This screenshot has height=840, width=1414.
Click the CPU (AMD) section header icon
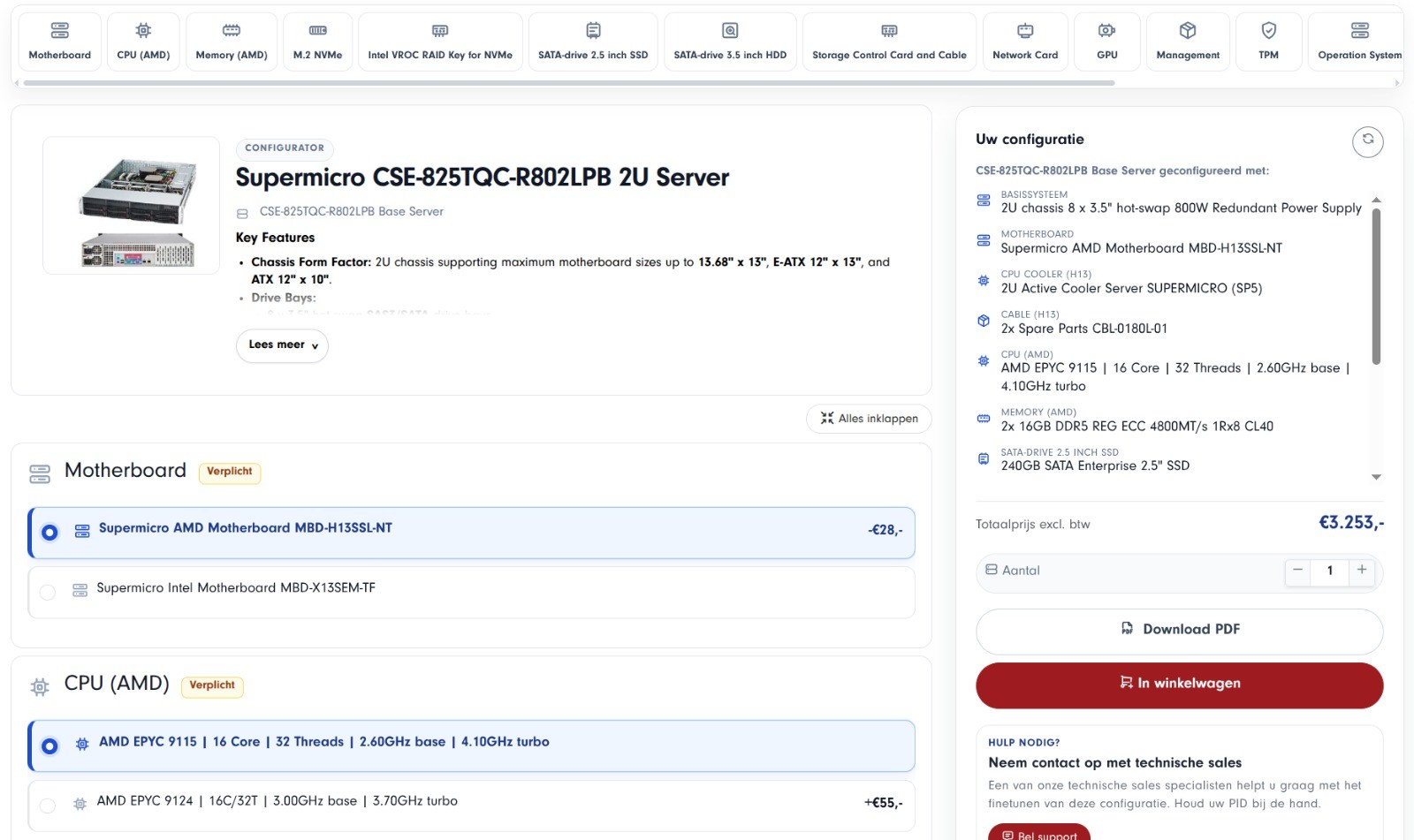click(40, 686)
